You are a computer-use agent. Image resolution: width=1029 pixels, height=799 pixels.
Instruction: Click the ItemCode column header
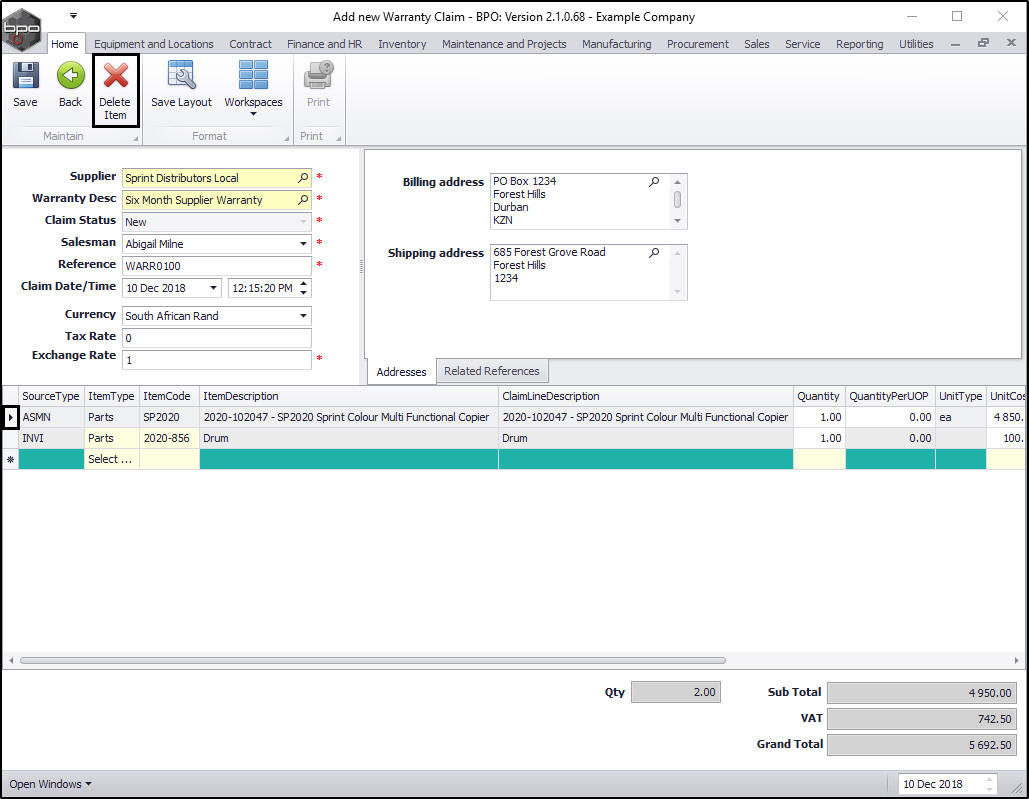point(169,396)
